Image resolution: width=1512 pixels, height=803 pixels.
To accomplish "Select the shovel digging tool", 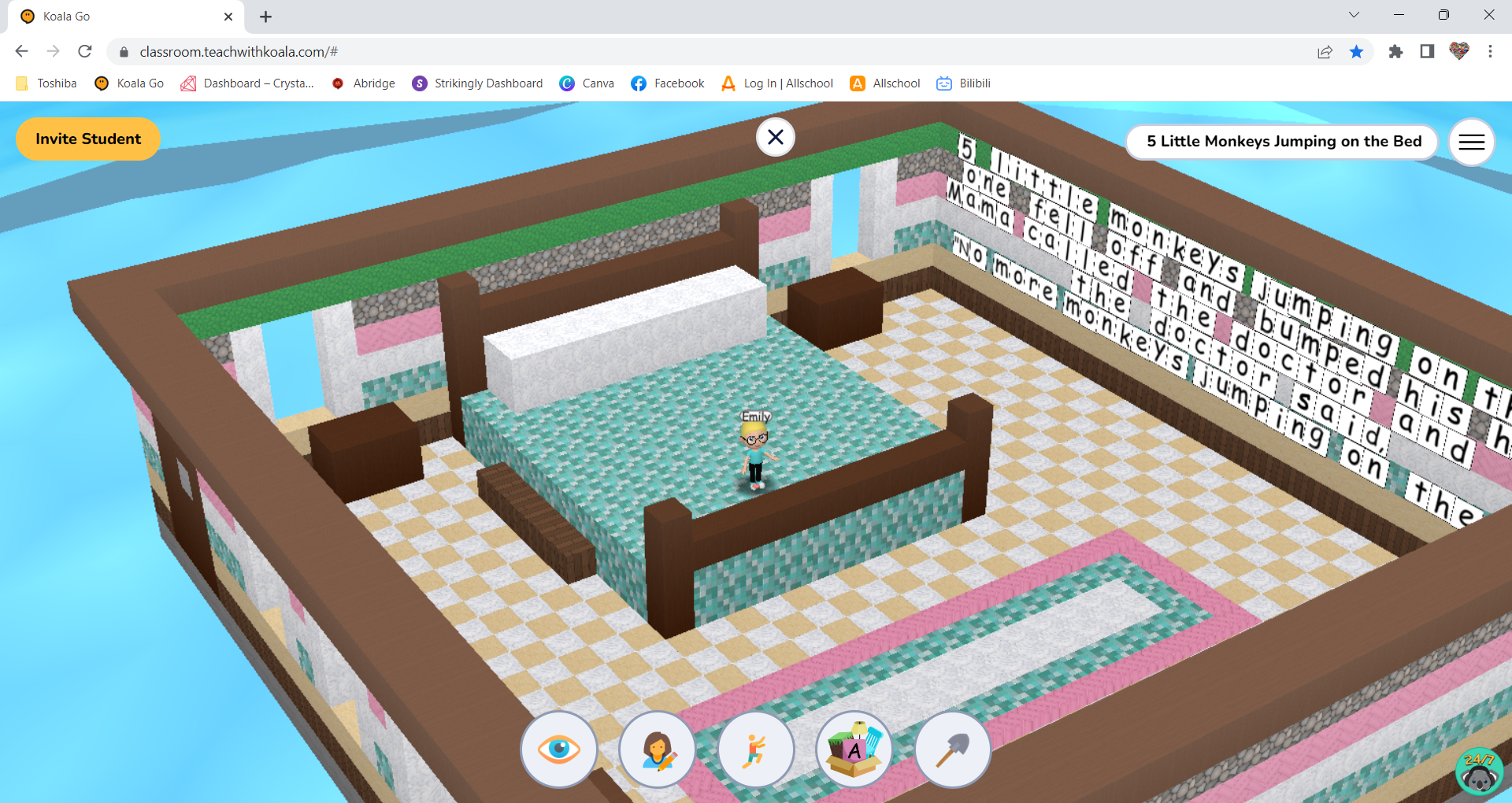I will click(x=953, y=749).
